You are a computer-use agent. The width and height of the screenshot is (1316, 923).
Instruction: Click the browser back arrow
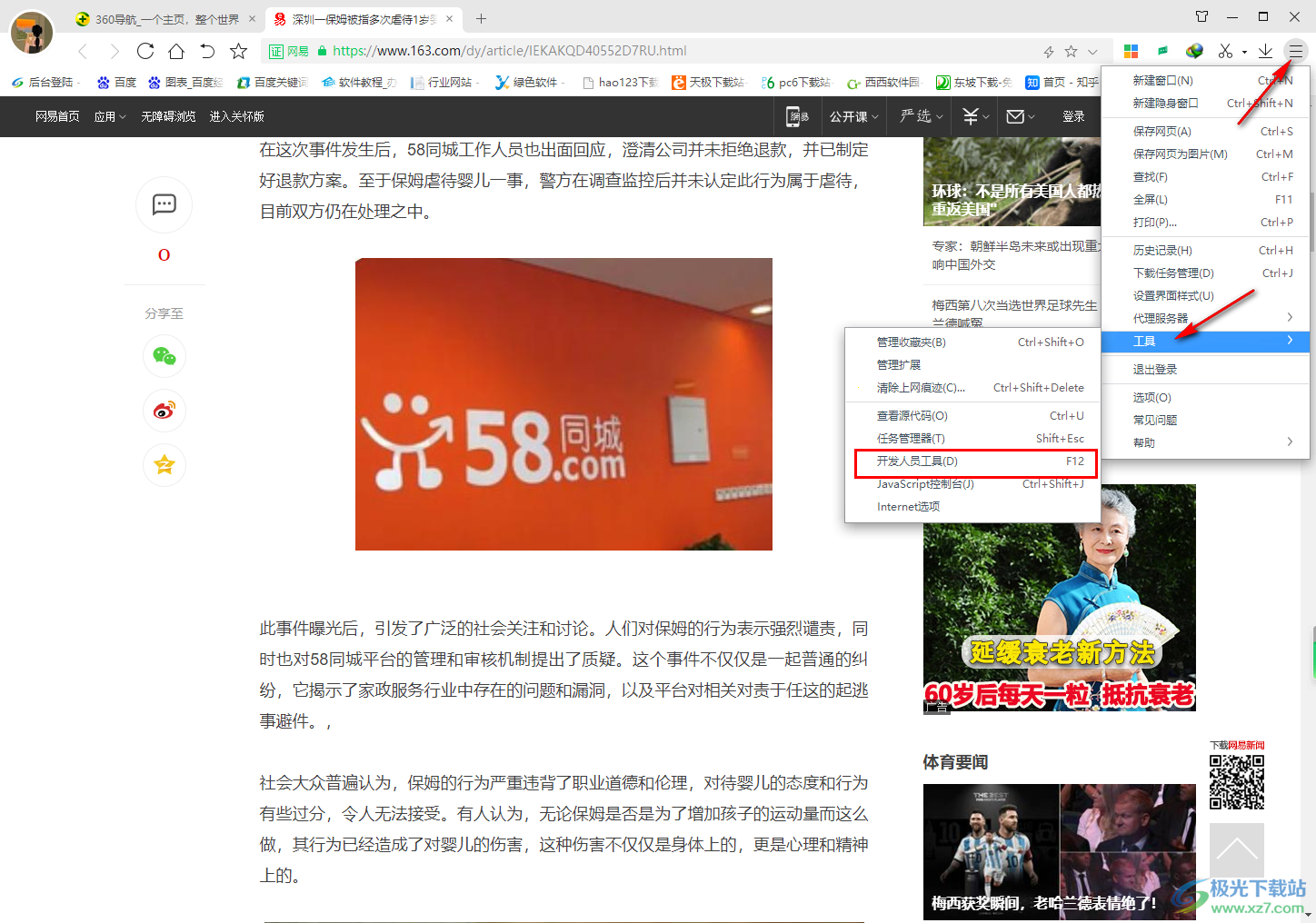pos(83,51)
